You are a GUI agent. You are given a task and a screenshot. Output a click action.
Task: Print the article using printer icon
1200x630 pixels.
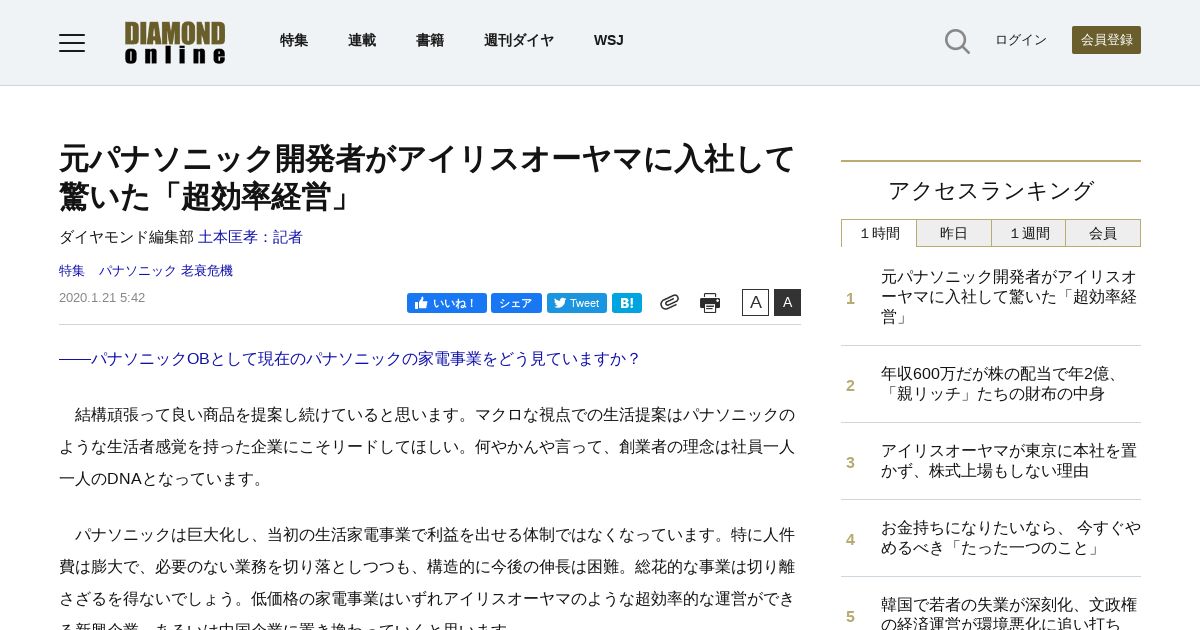point(710,303)
